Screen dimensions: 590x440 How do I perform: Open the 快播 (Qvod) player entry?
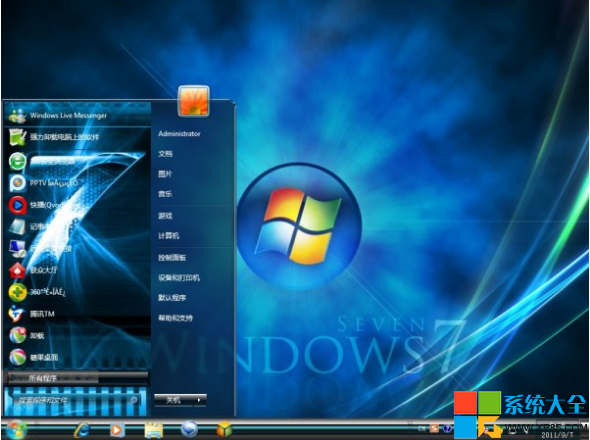tap(77, 205)
